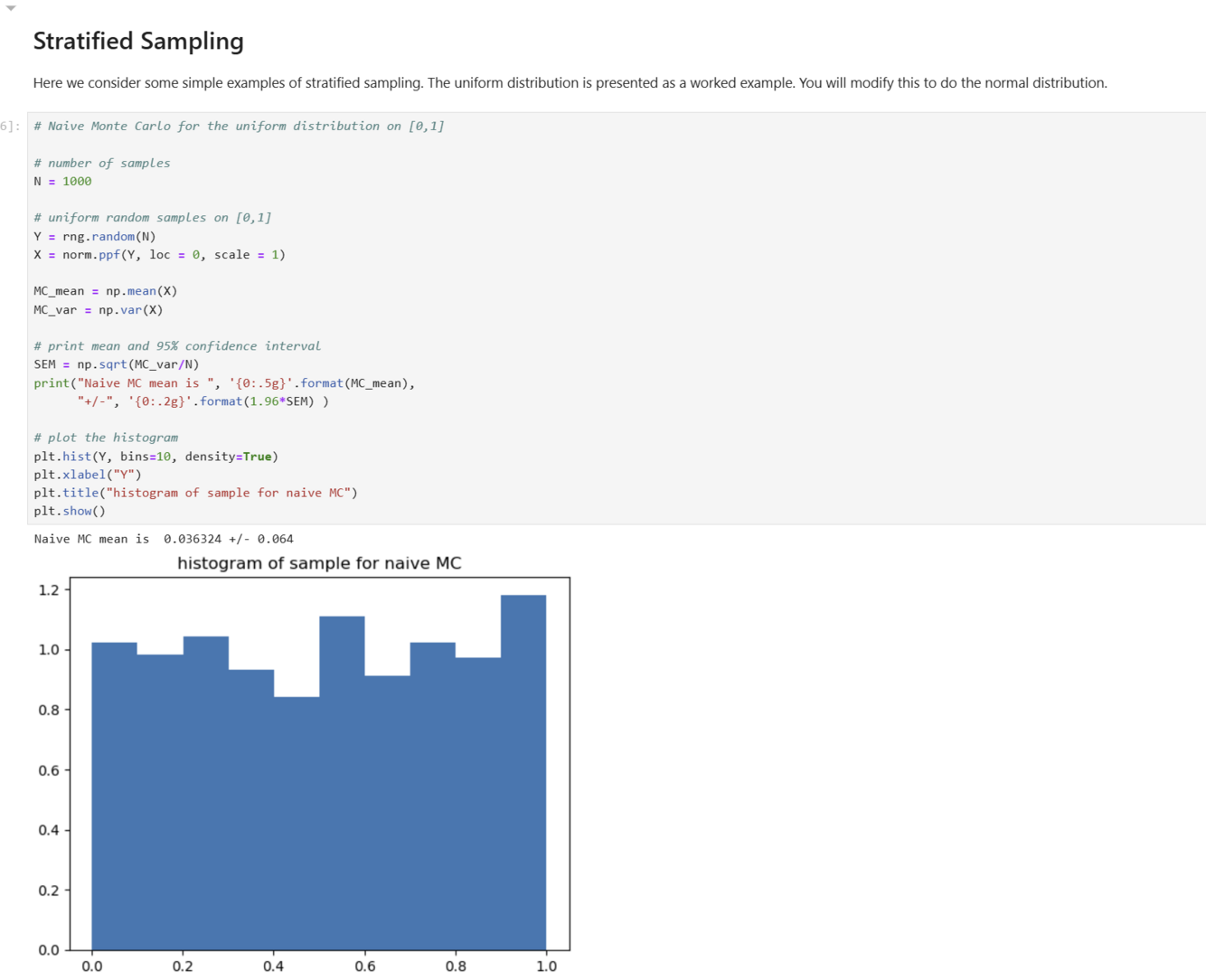Click the print("Naive MC mean is " line
The width and height of the screenshot is (1206, 980).
tap(224, 383)
